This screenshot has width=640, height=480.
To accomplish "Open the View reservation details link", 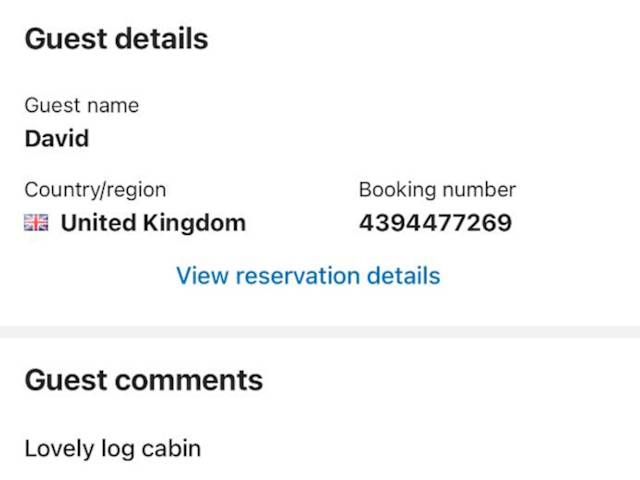I will point(308,276).
